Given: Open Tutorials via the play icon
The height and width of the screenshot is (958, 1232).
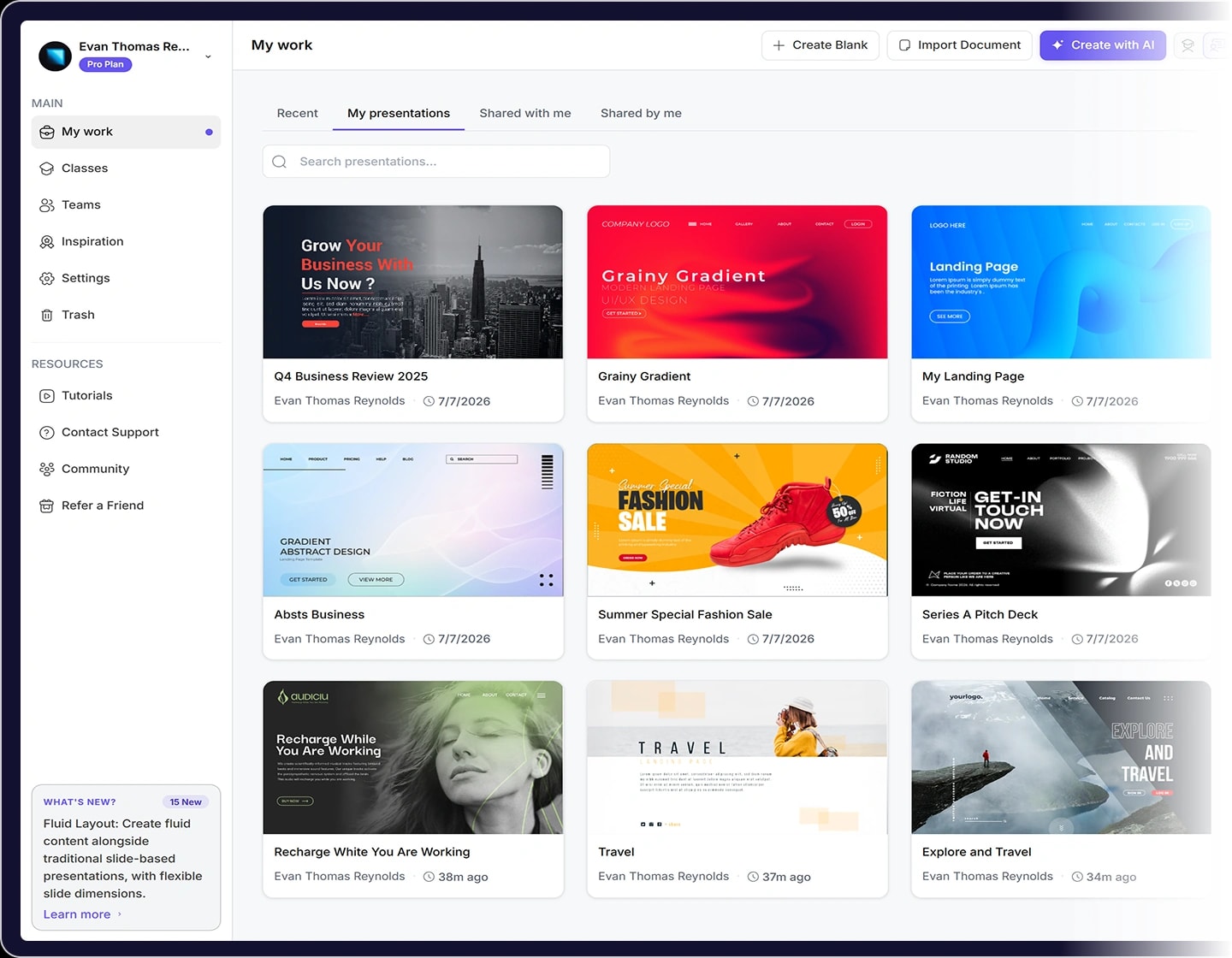Looking at the screenshot, I should (x=47, y=396).
